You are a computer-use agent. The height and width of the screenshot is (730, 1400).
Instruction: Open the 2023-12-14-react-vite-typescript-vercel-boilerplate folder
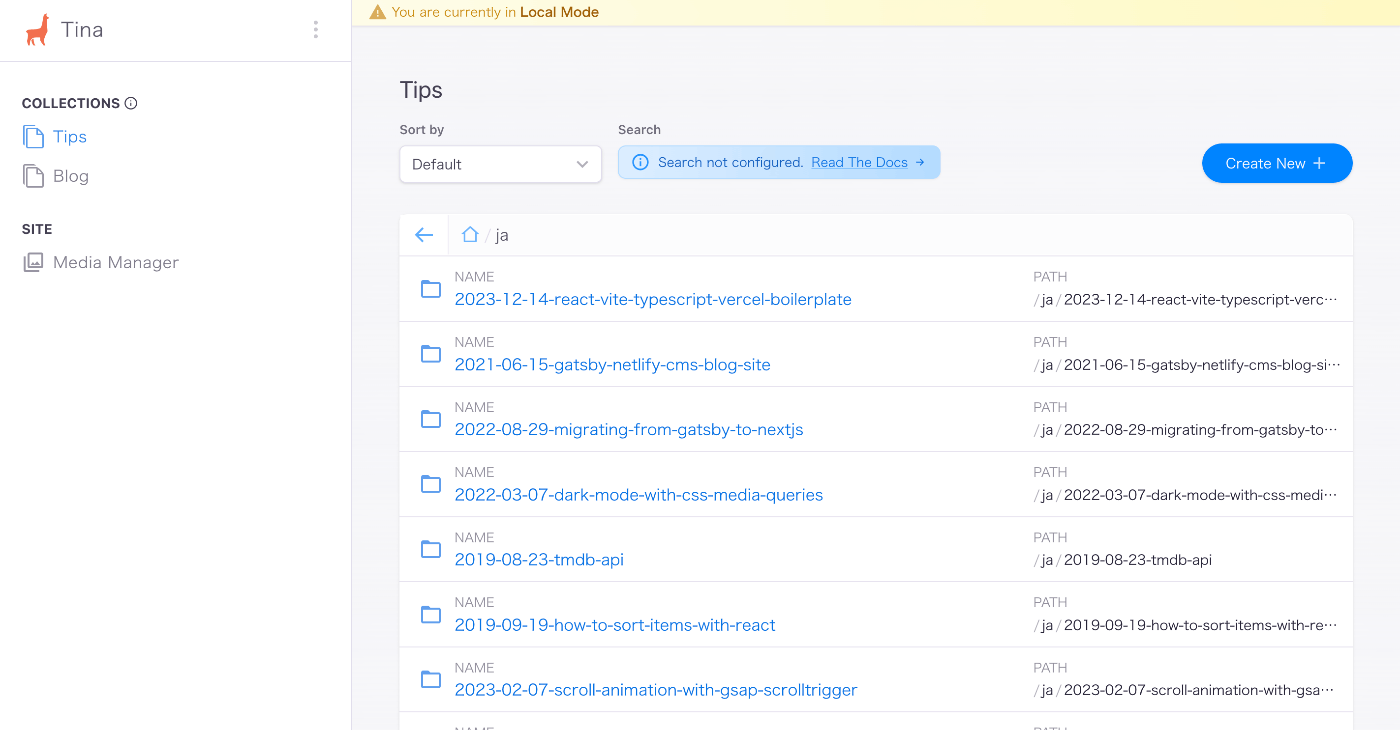click(x=653, y=299)
